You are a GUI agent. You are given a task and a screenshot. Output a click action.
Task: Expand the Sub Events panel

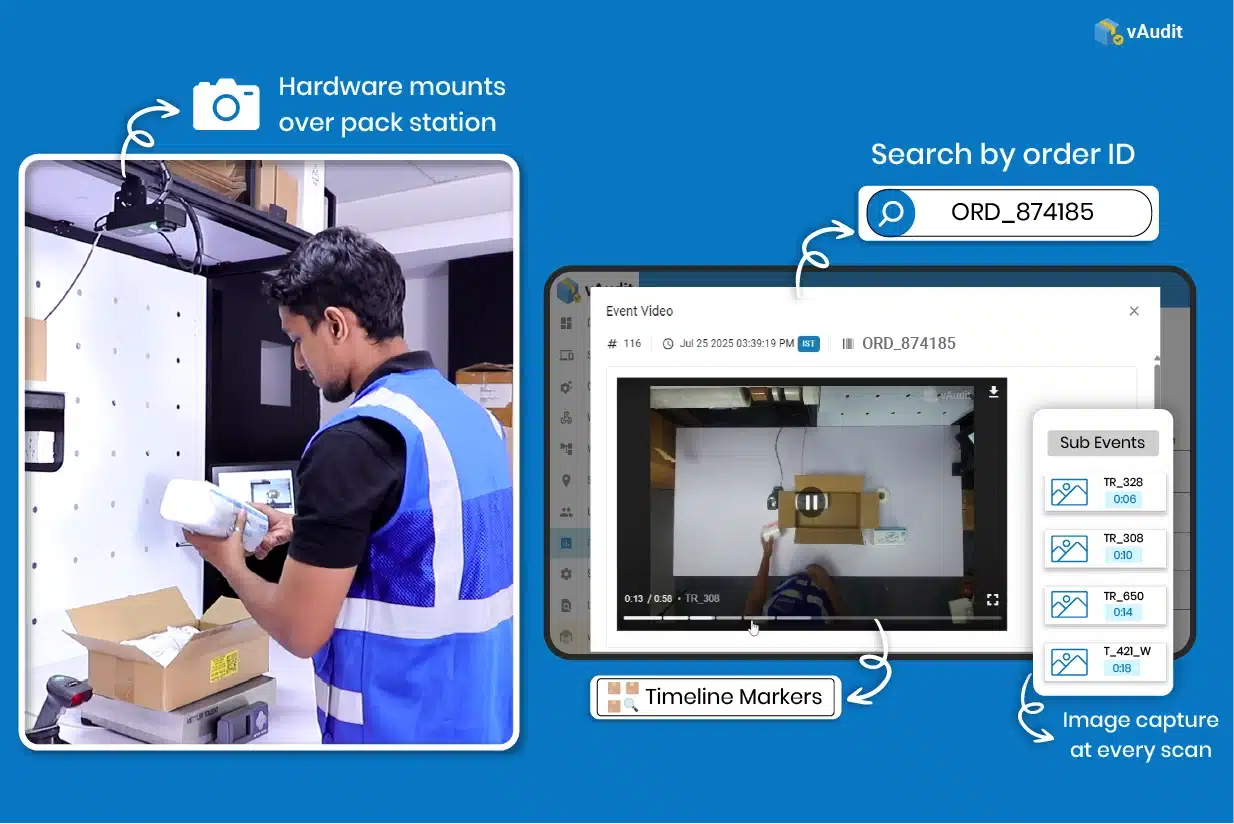point(1101,442)
